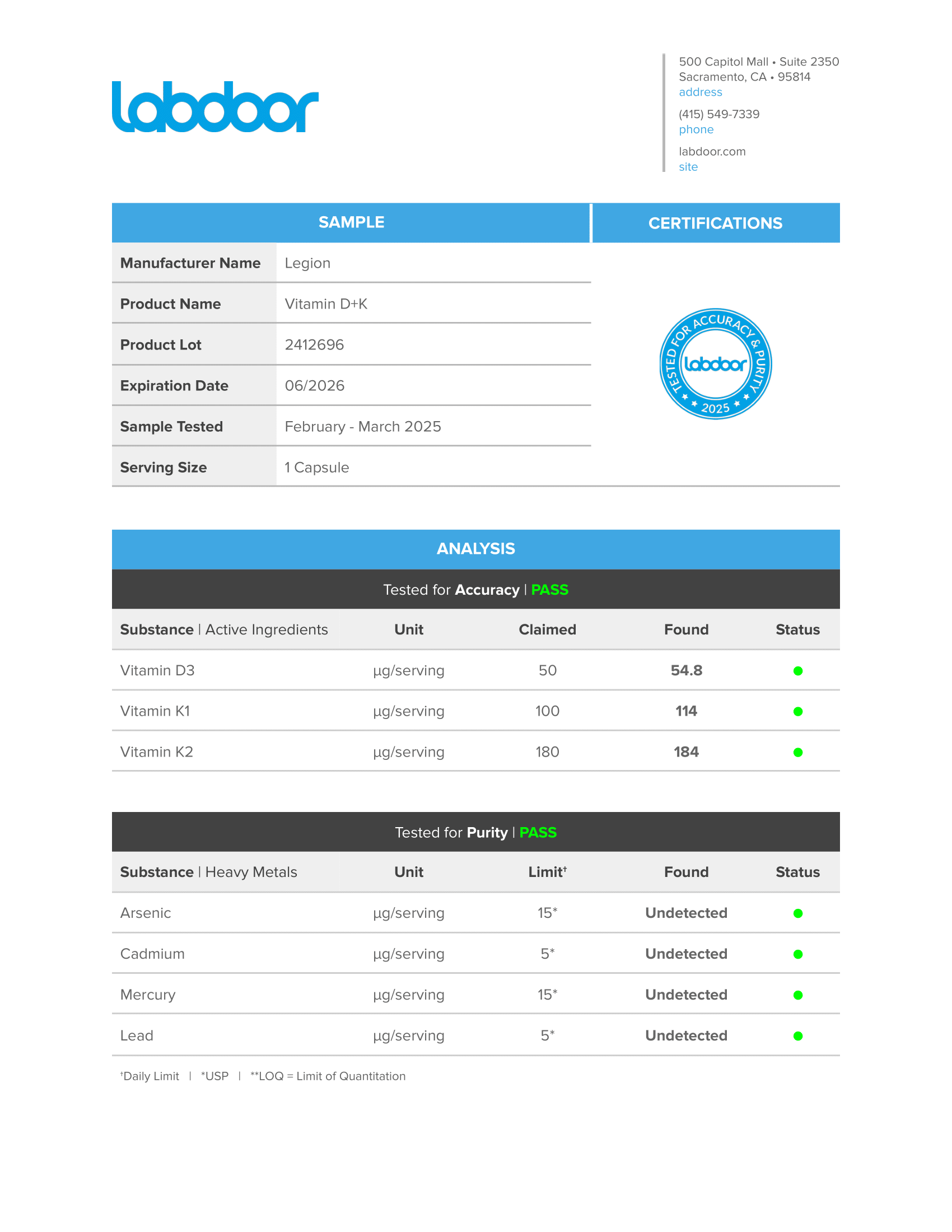Click the 'Limit†' column header
The width and height of the screenshot is (952, 1232).
click(547, 872)
